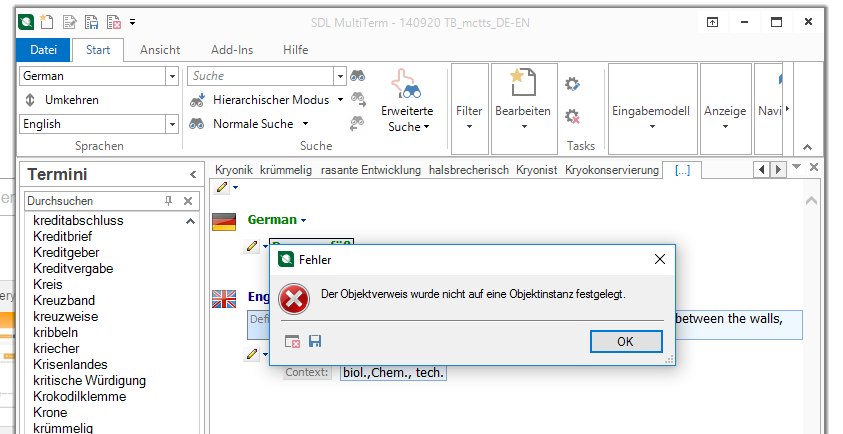Switch to the Ansicht ribbon tab
This screenshot has height=434, width=843.
160,50
